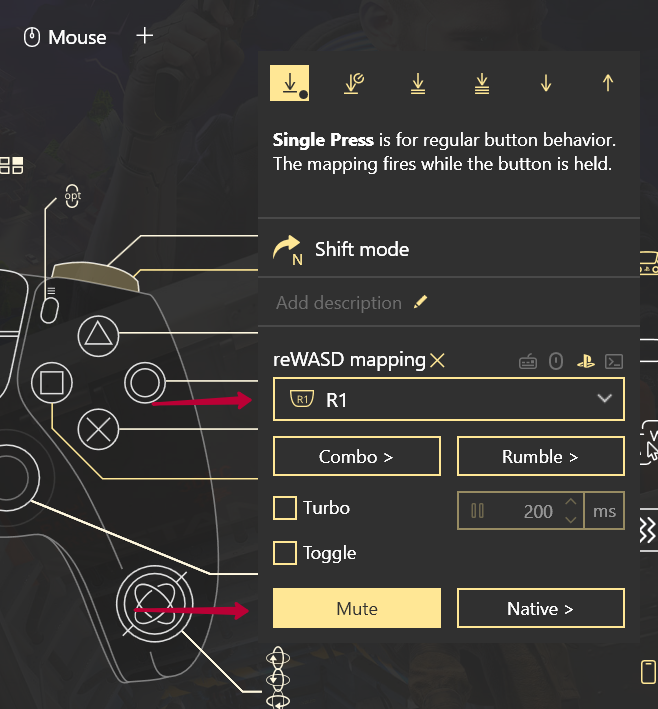This screenshot has width=658, height=709.
Task: Select the Long Press activator icon
Action: (x=354, y=83)
